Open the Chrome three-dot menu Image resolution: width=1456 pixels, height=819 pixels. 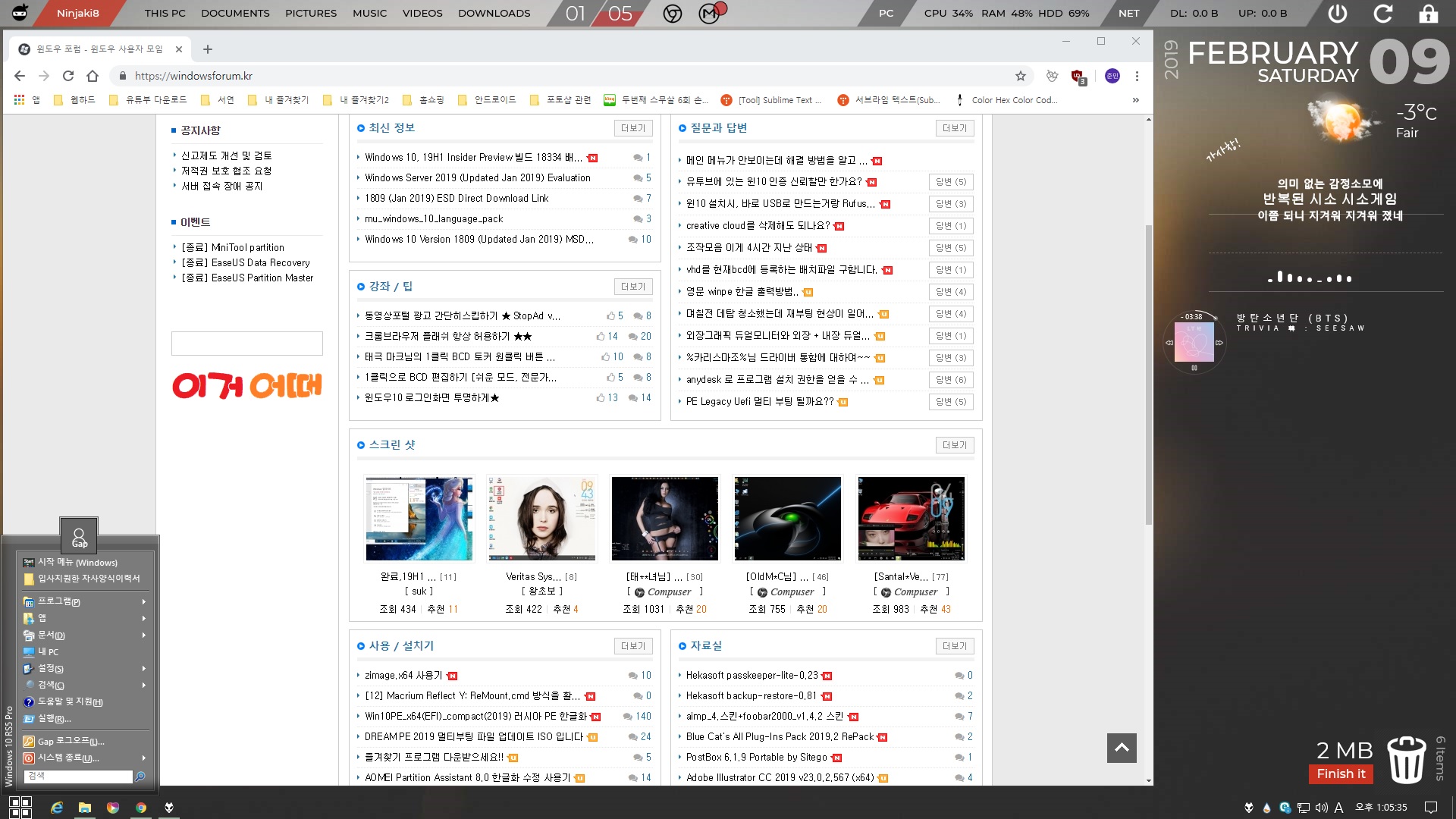point(1137,76)
